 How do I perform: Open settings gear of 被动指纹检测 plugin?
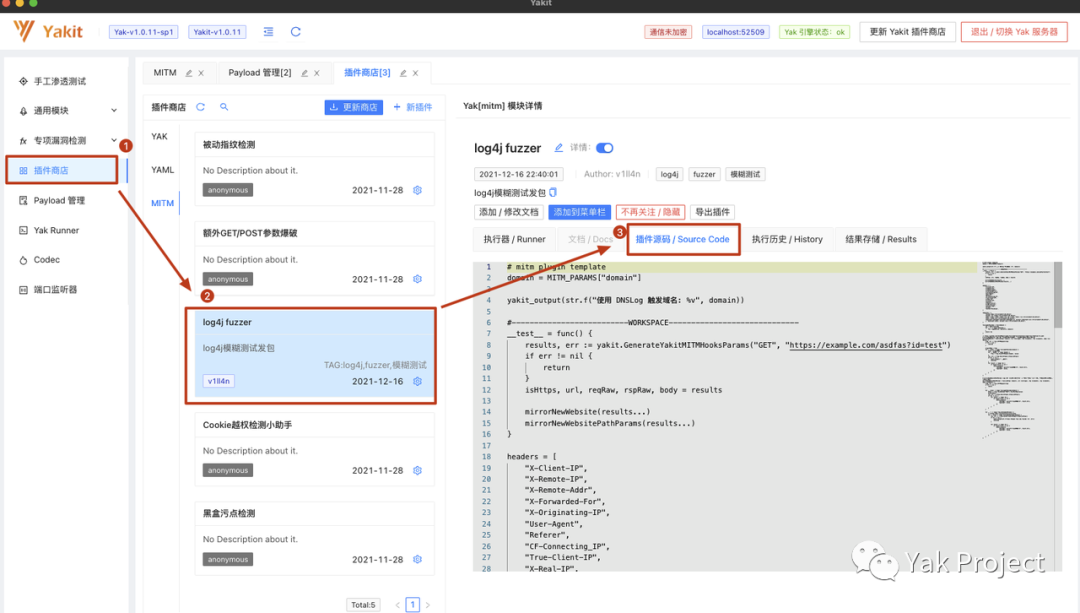[417, 190]
